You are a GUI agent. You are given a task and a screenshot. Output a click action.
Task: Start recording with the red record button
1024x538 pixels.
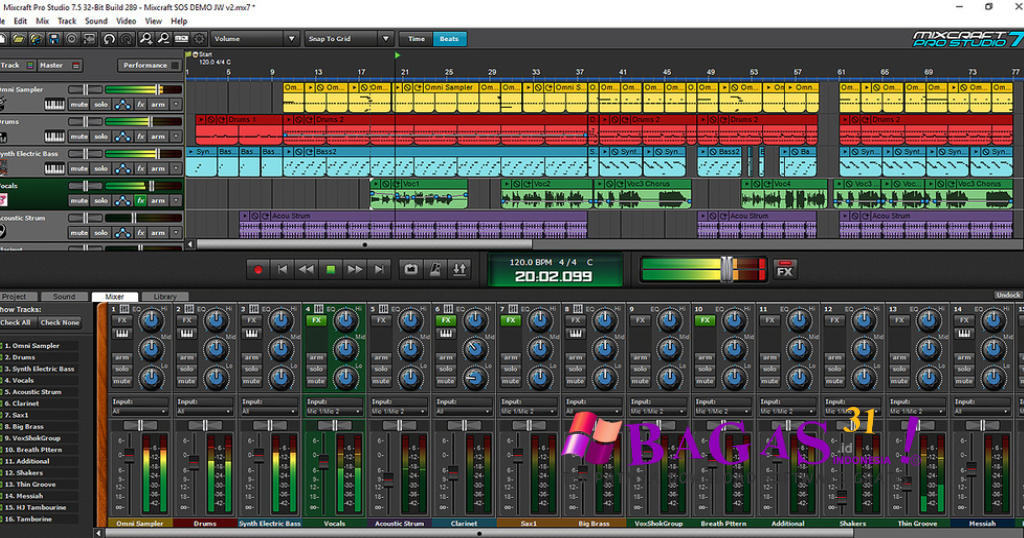258,269
